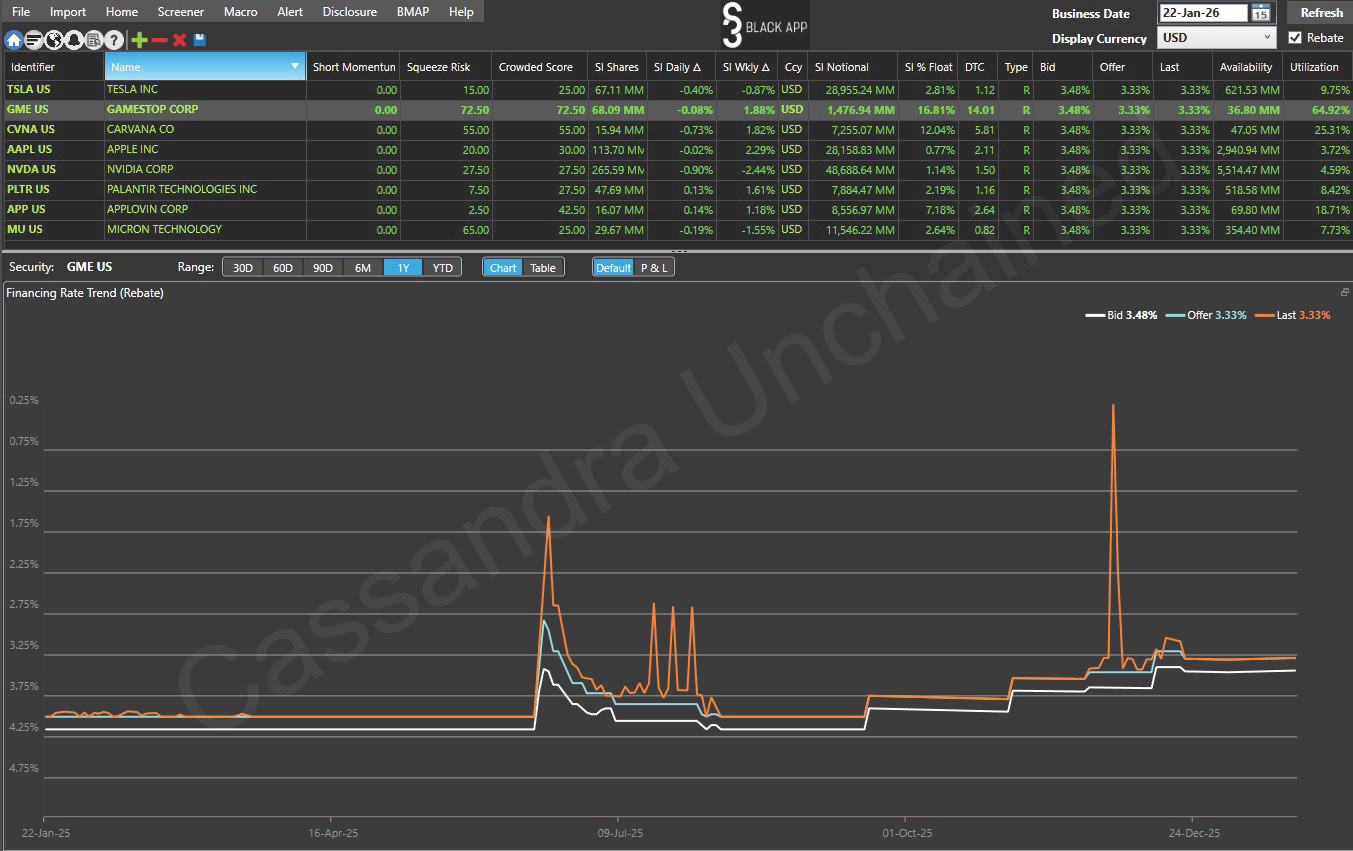Click the orange Last legend entry
The image size is (1353, 851).
(1291, 315)
